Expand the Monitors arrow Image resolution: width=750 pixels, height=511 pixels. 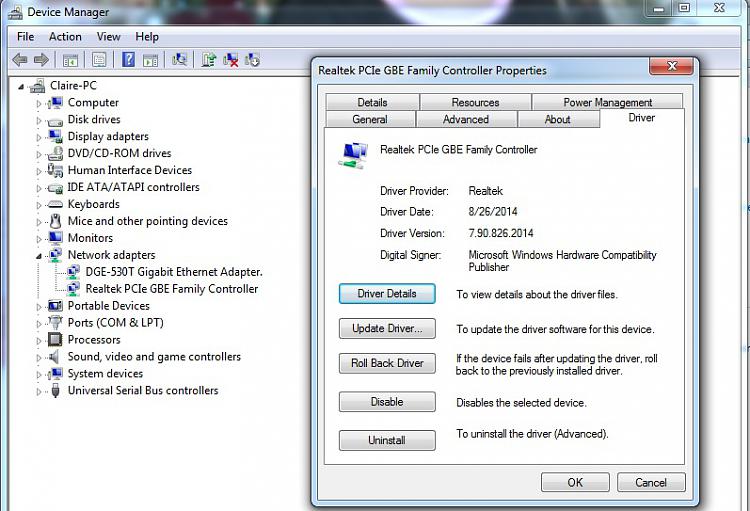[39, 239]
